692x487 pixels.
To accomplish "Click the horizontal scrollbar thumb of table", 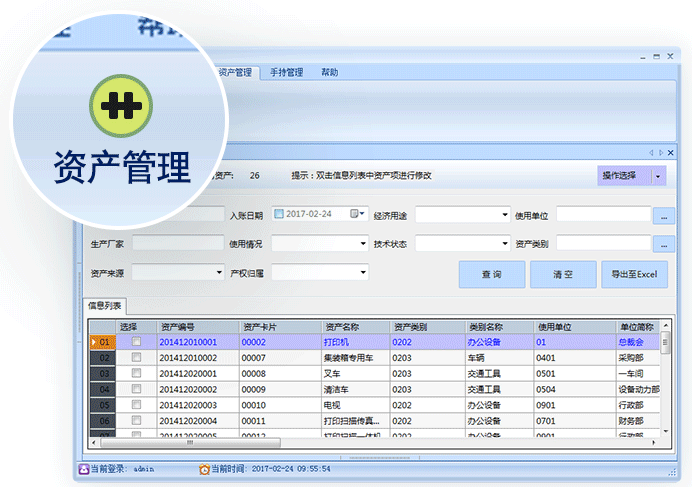I will (190, 442).
